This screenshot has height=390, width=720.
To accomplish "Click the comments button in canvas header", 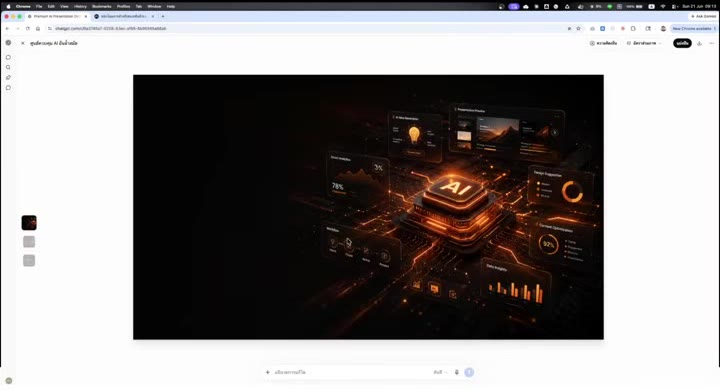I will pos(603,43).
